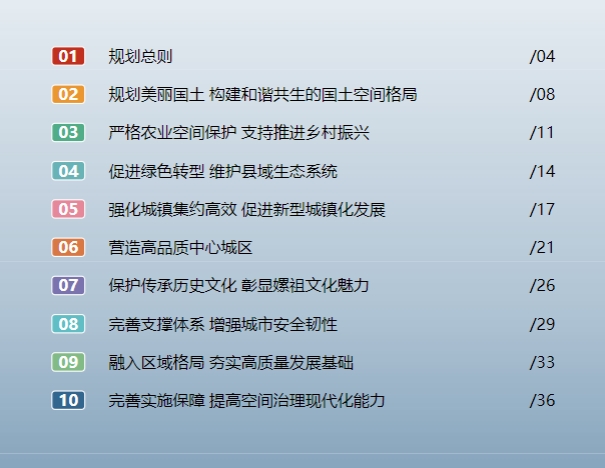Open chapter 强化城镇集约高效 促进新型城镇化发展
Screen dimensions: 605x468
pos(247,209)
